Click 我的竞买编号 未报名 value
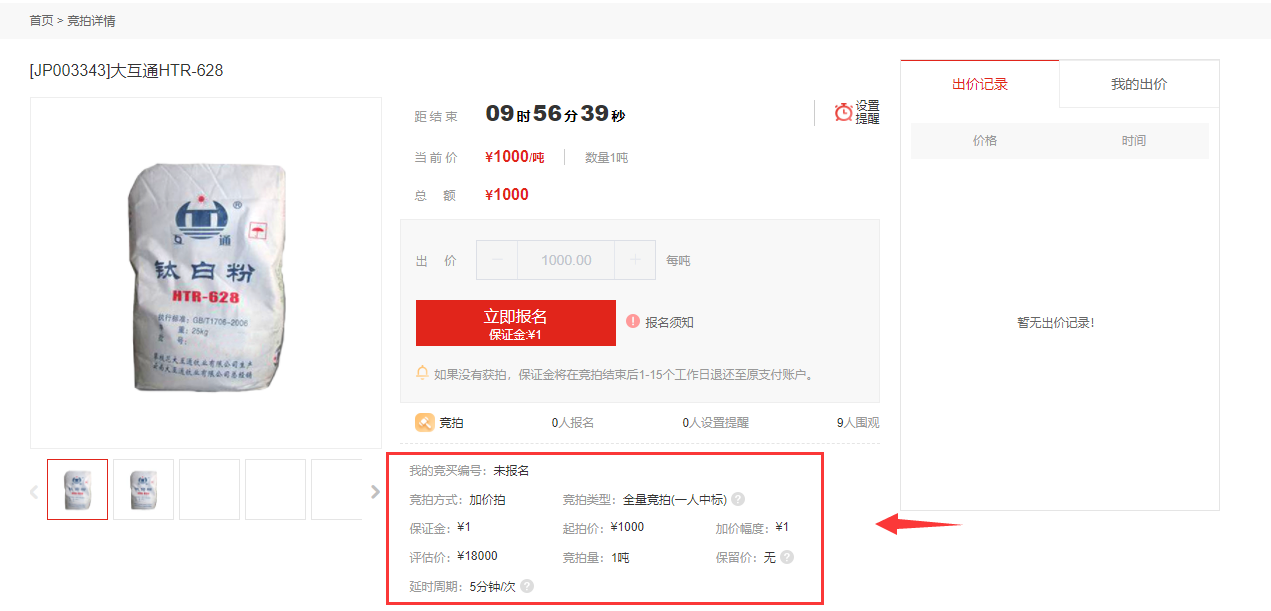 click(511, 470)
